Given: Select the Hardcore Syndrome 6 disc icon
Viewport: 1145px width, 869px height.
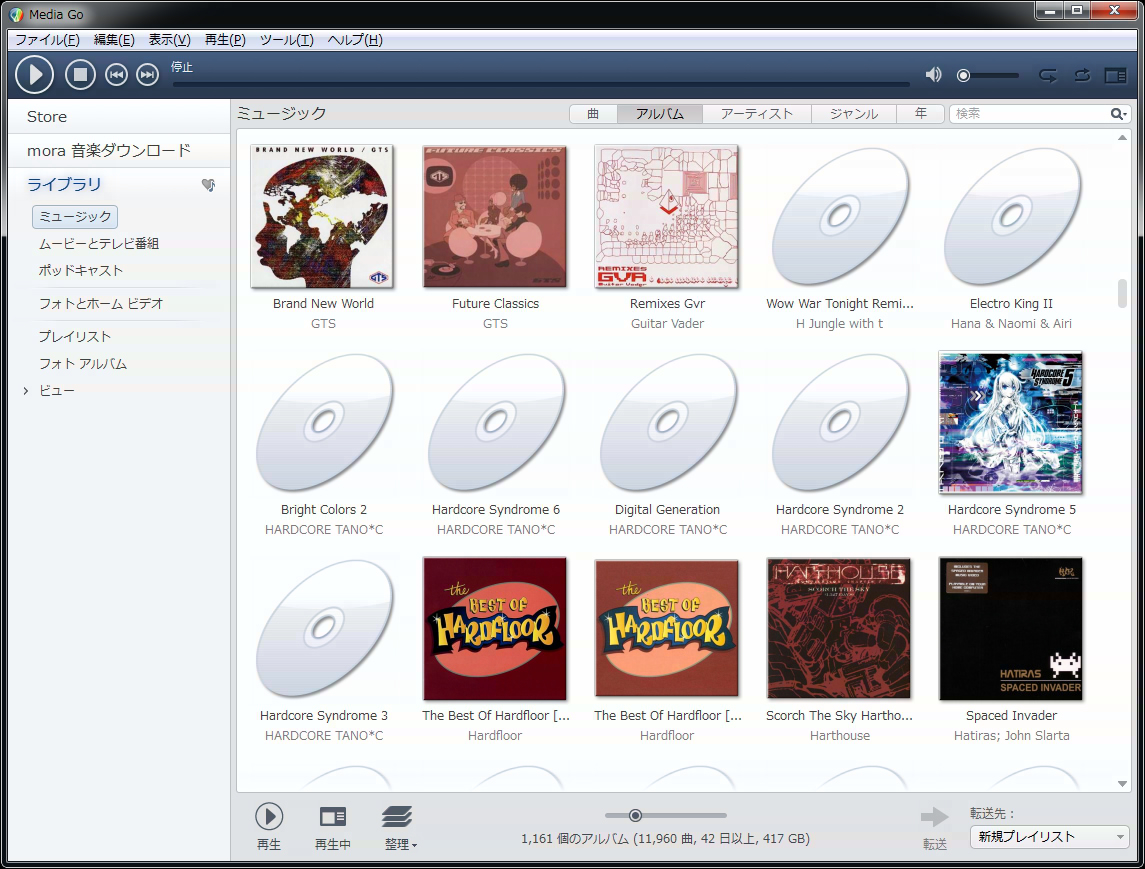Looking at the screenshot, I should click(496, 423).
